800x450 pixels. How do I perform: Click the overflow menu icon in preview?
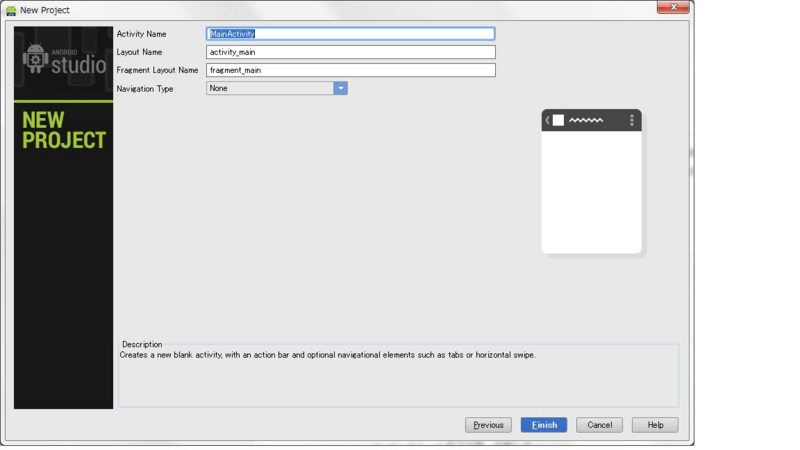tap(632, 120)
